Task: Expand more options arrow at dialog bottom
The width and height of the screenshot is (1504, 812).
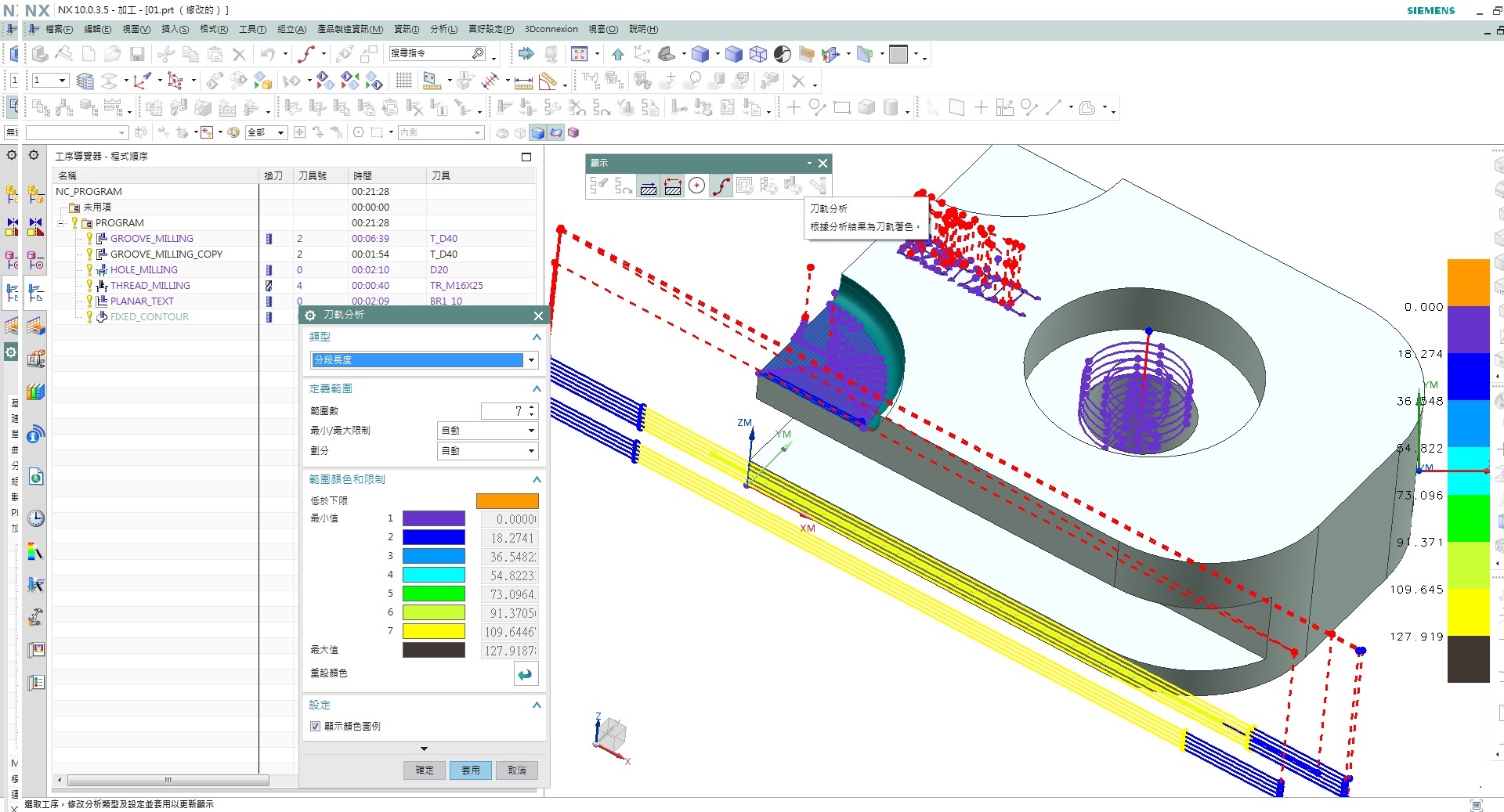Action: point(424,749)
